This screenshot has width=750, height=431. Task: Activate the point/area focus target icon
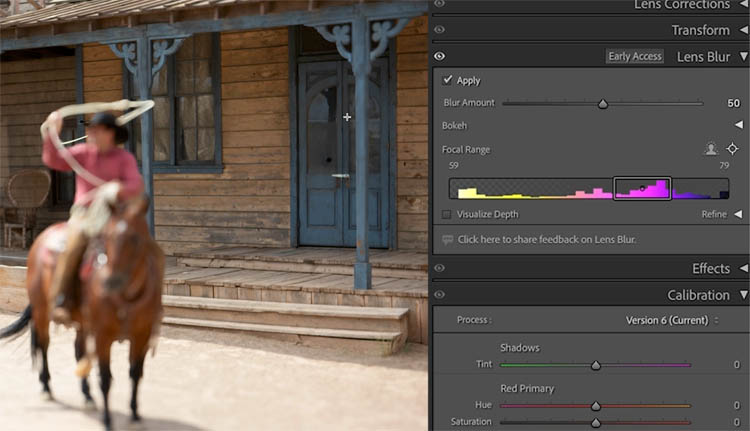[x=732, y=149]
